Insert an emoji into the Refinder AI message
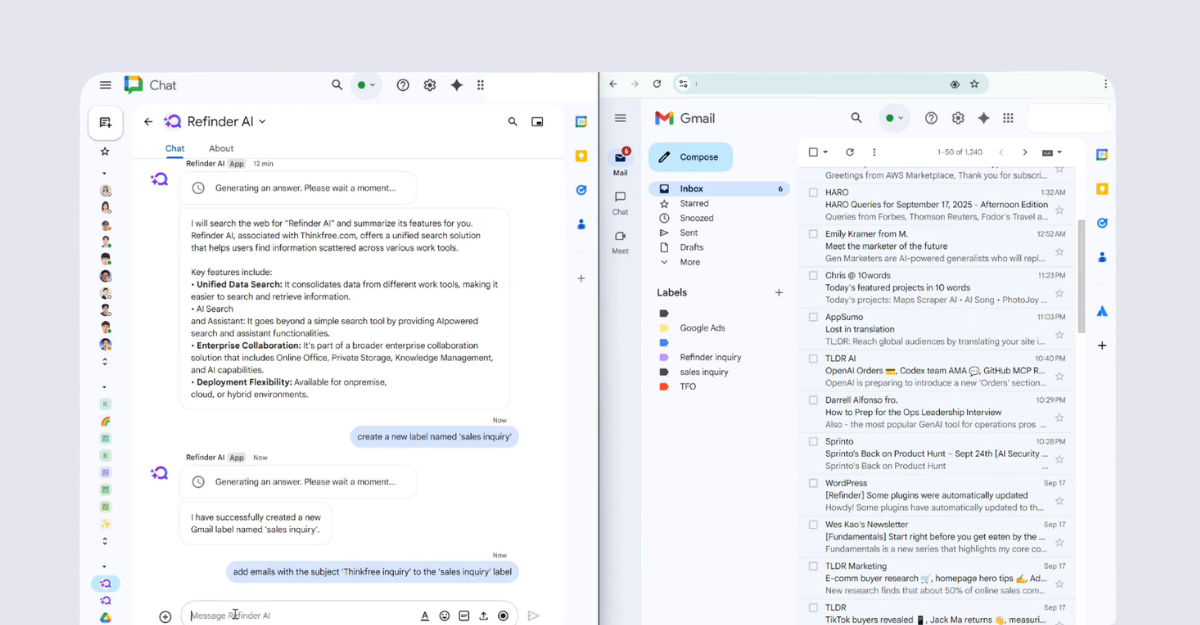Screen dimensions: 1200x625 [444, 617]
